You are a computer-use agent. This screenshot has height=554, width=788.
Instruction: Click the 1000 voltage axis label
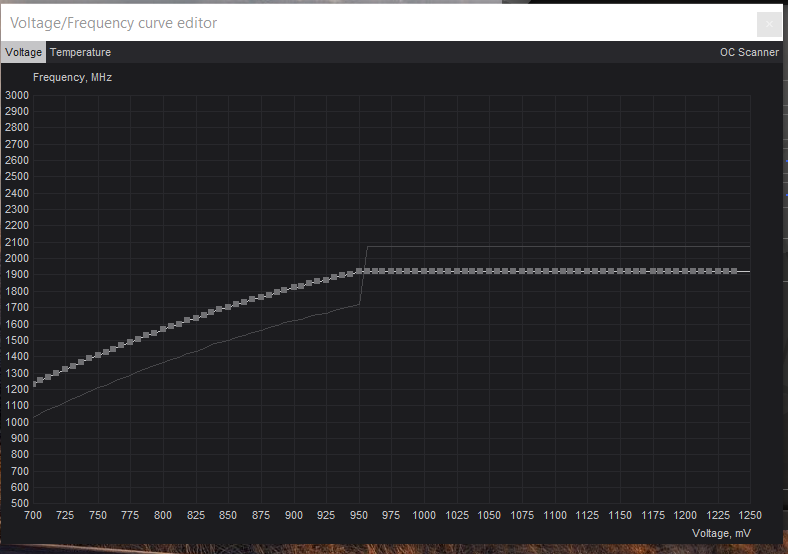click(424, 515)
